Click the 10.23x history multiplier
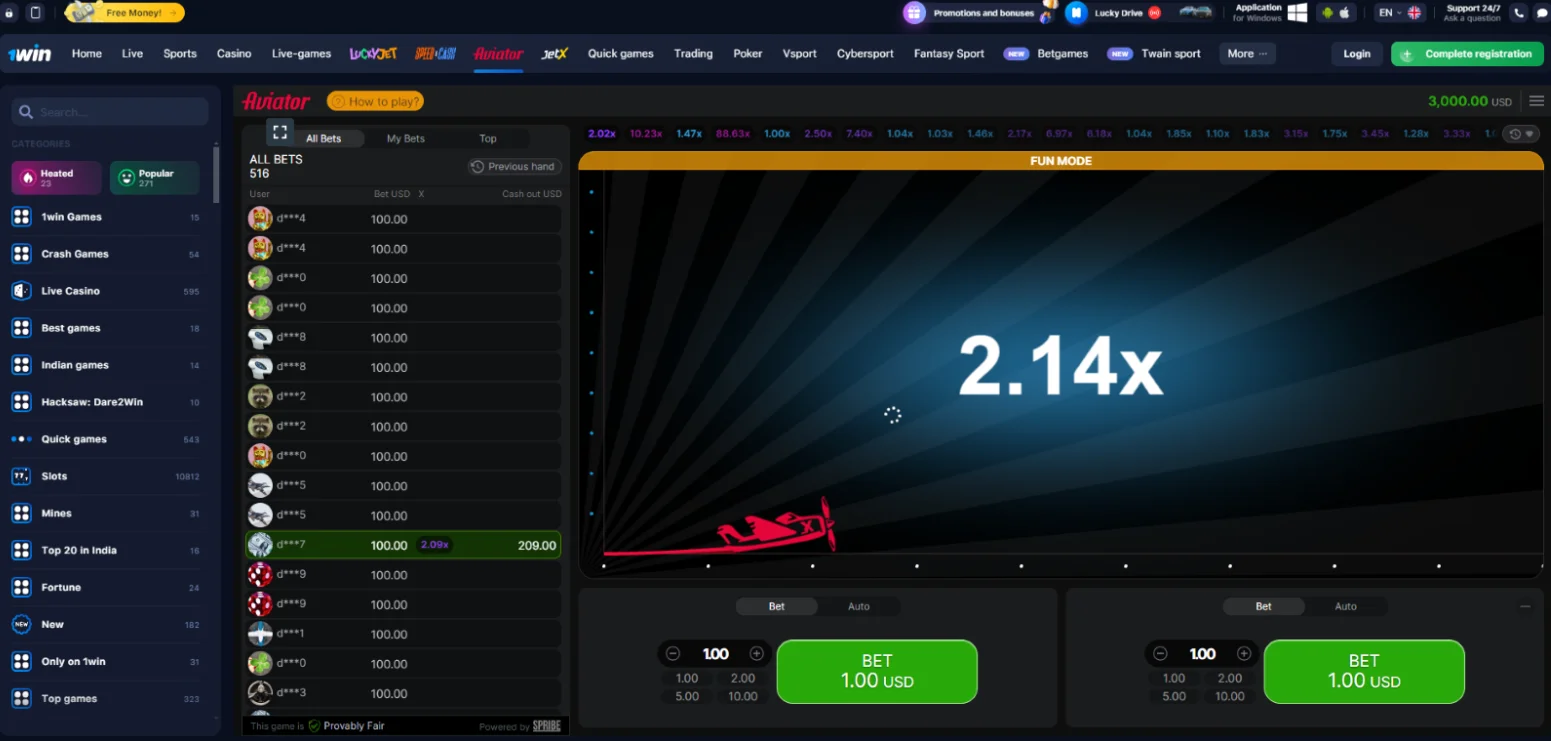Viewport: 1551px width, 741px height. [x=646, y=134]
